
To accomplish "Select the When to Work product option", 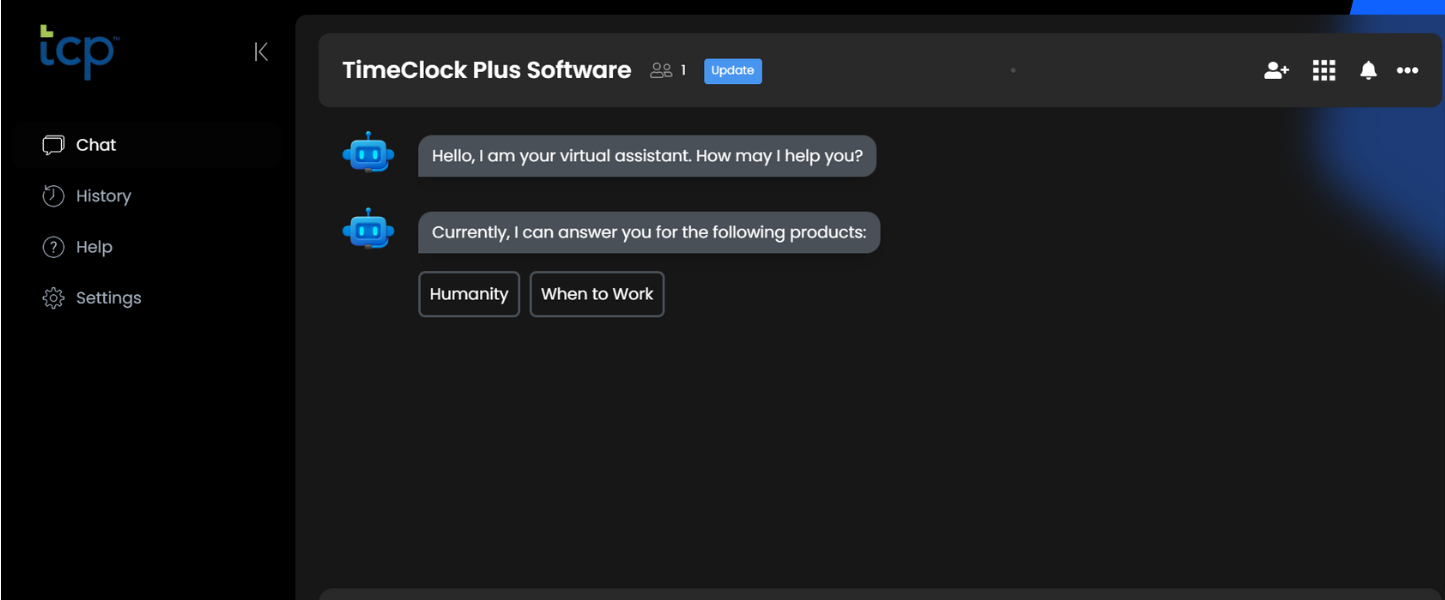I will point(597,294).
